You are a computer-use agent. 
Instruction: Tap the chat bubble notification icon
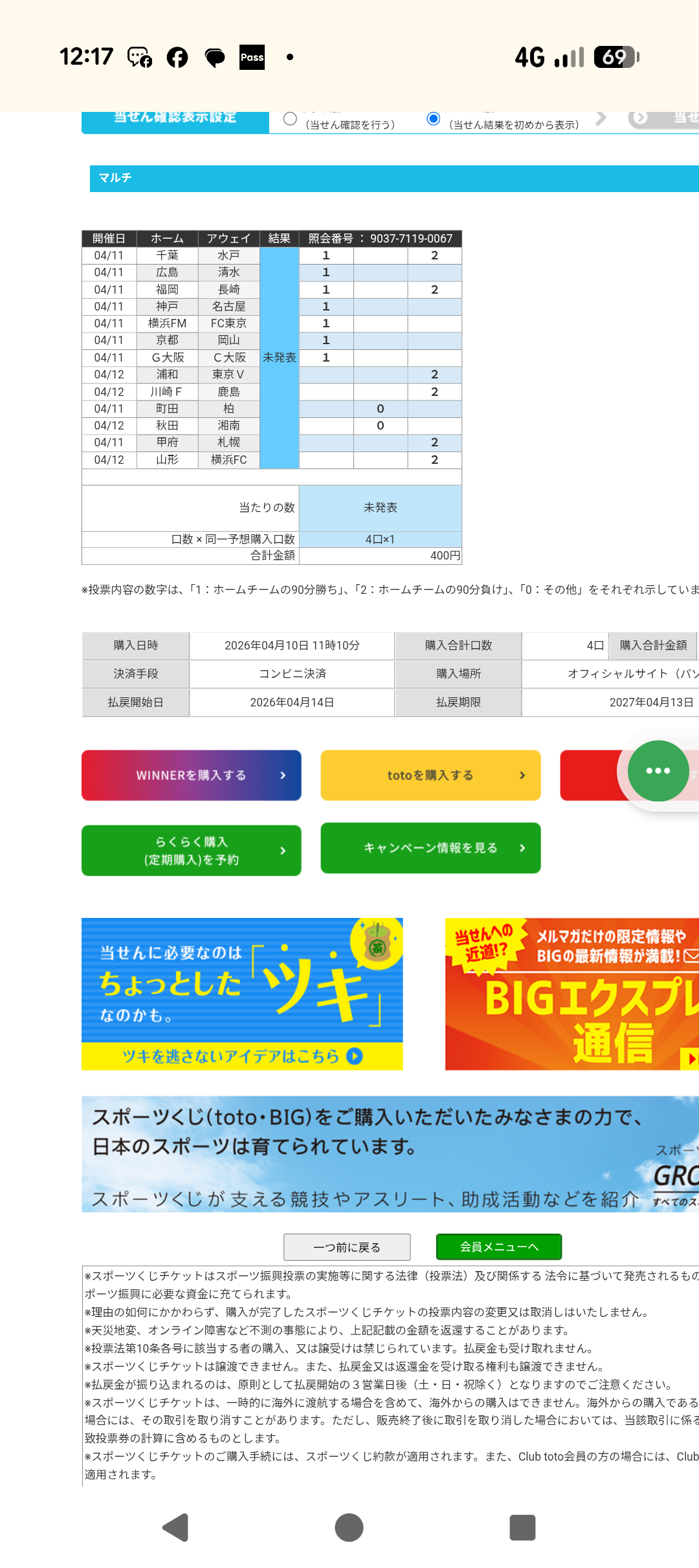tap(215, 58)
